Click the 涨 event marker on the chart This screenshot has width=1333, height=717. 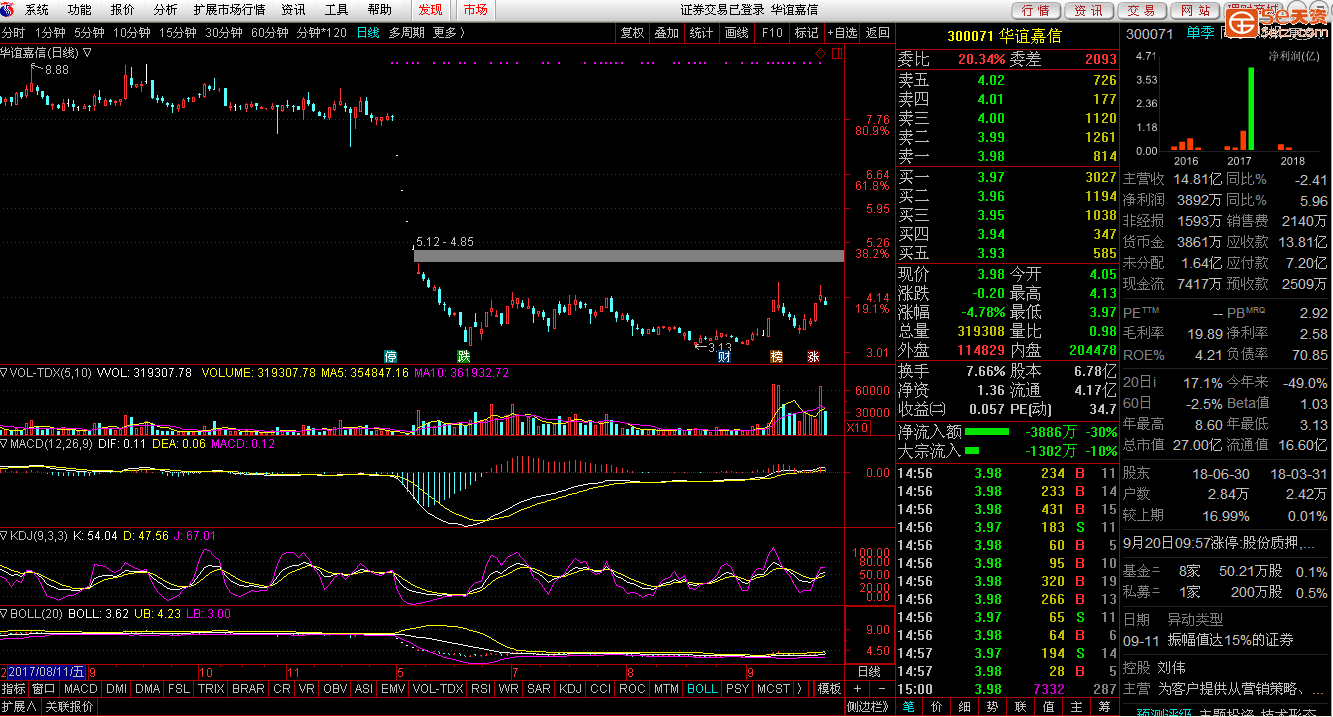pos(814,356)
